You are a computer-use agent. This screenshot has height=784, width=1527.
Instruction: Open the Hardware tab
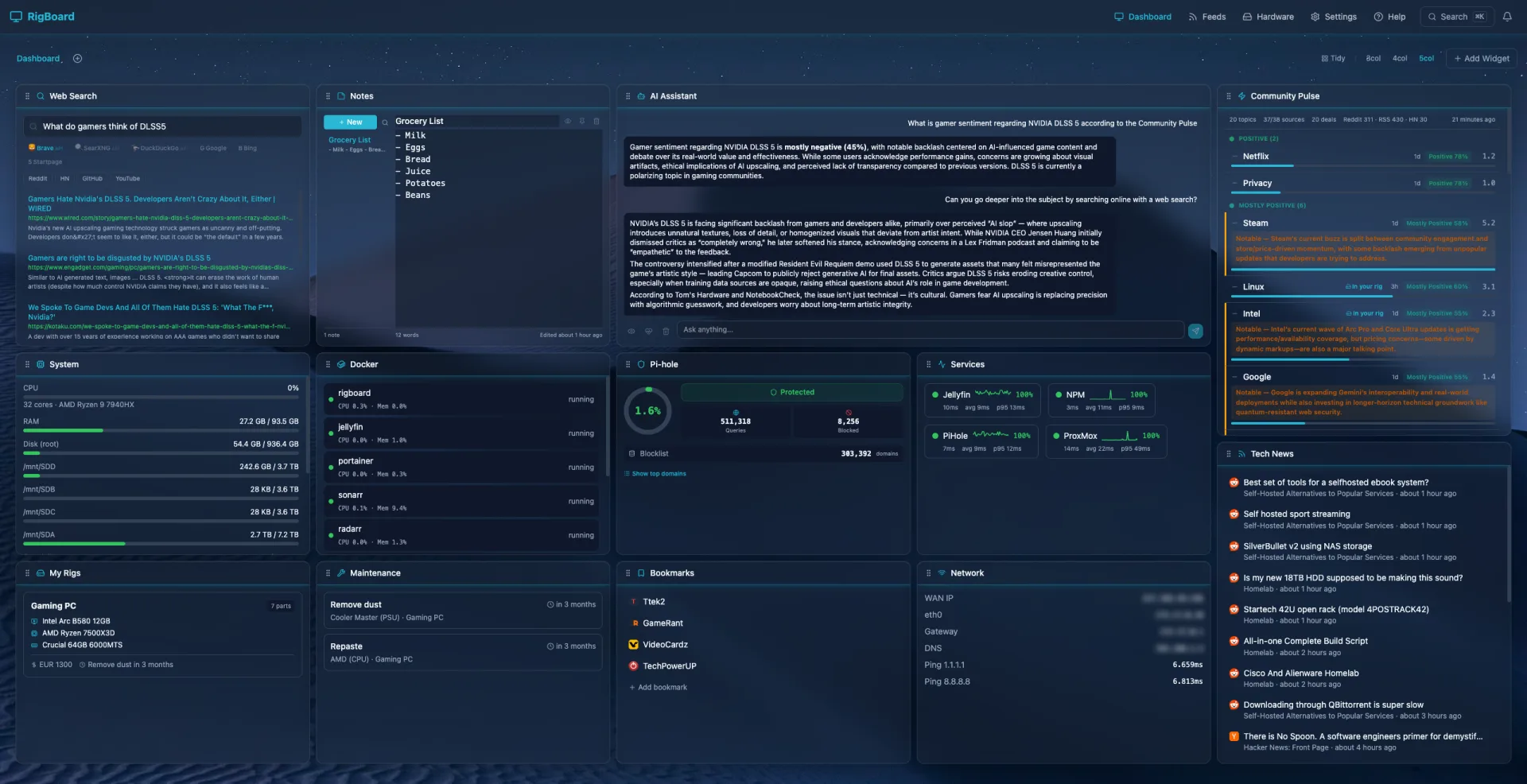coord(1268,16)
